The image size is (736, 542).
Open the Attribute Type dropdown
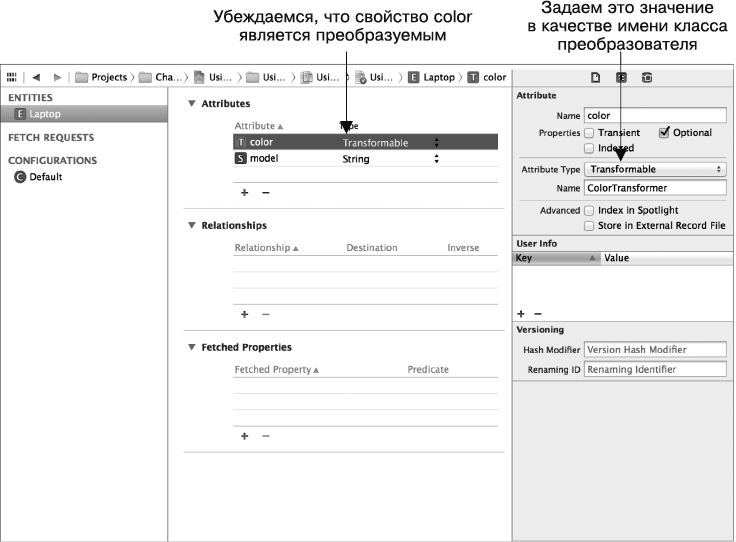tap(655, 170)
